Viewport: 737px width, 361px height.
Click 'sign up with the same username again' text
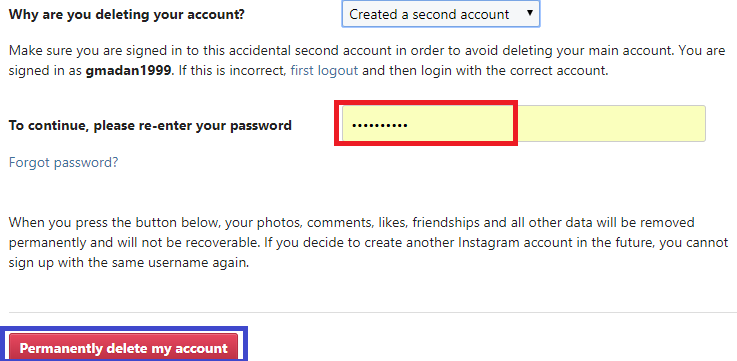pyautogui.click(x=128, y=263)
